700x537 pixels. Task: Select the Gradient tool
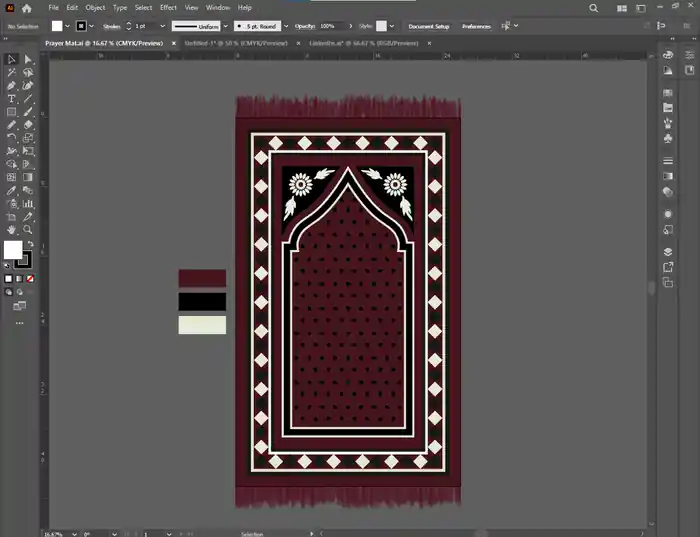[28, 177]
